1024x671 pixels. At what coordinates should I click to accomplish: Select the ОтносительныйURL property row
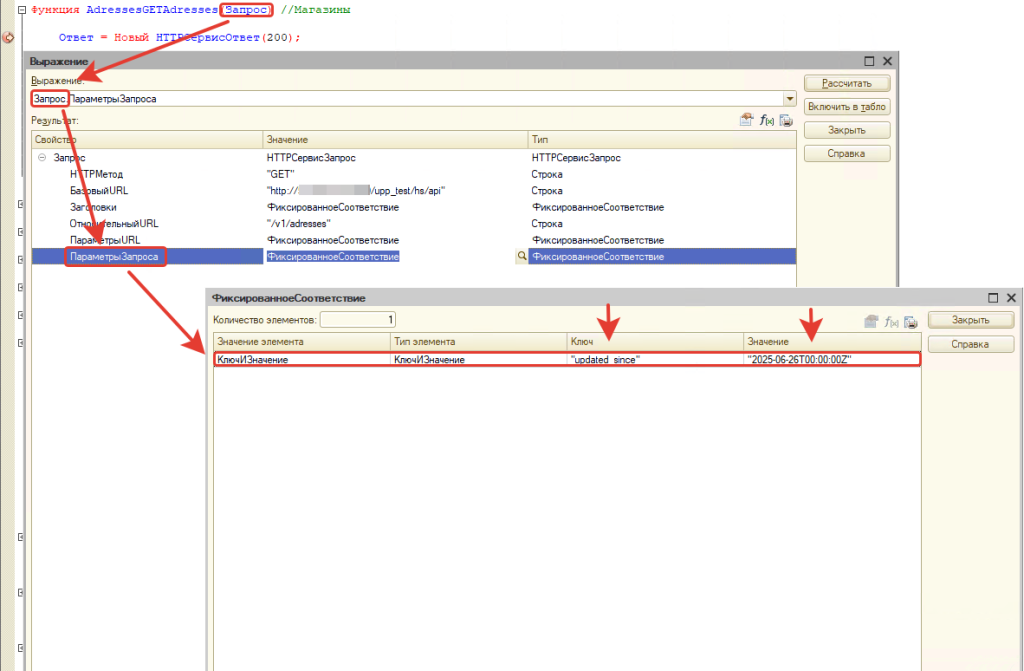point(114,224)
